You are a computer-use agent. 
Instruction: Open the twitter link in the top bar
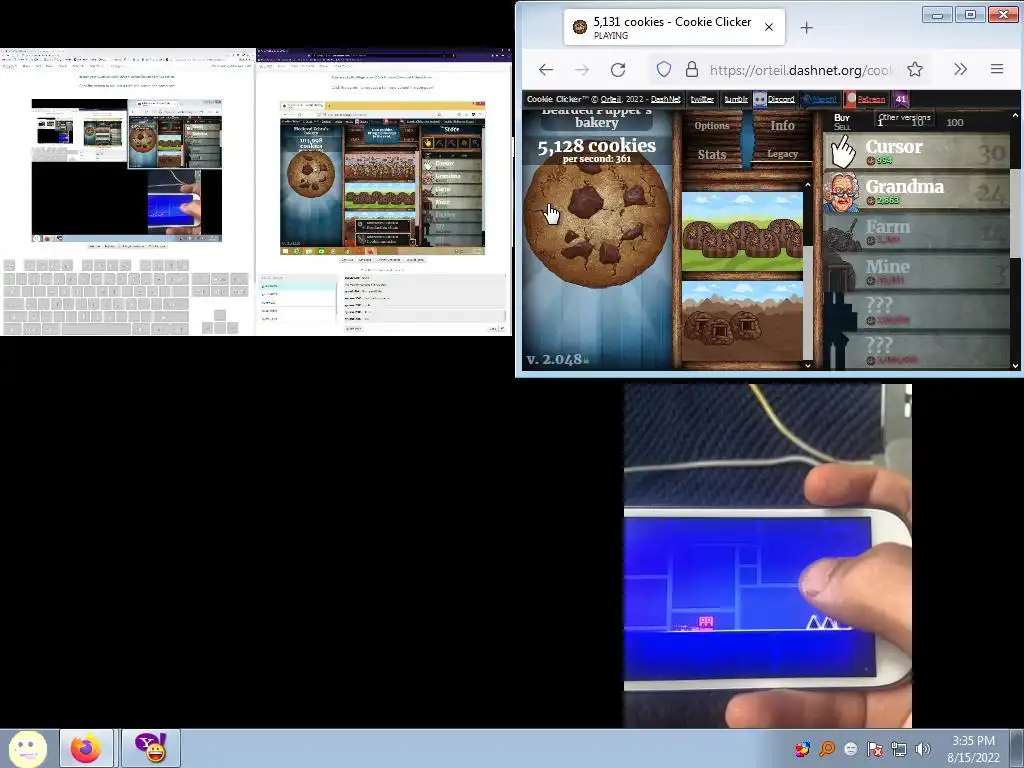[702, 99]
